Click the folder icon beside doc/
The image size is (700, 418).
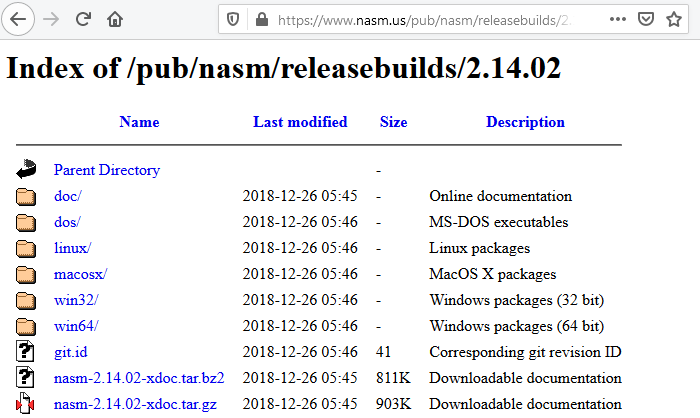(26, 196)
